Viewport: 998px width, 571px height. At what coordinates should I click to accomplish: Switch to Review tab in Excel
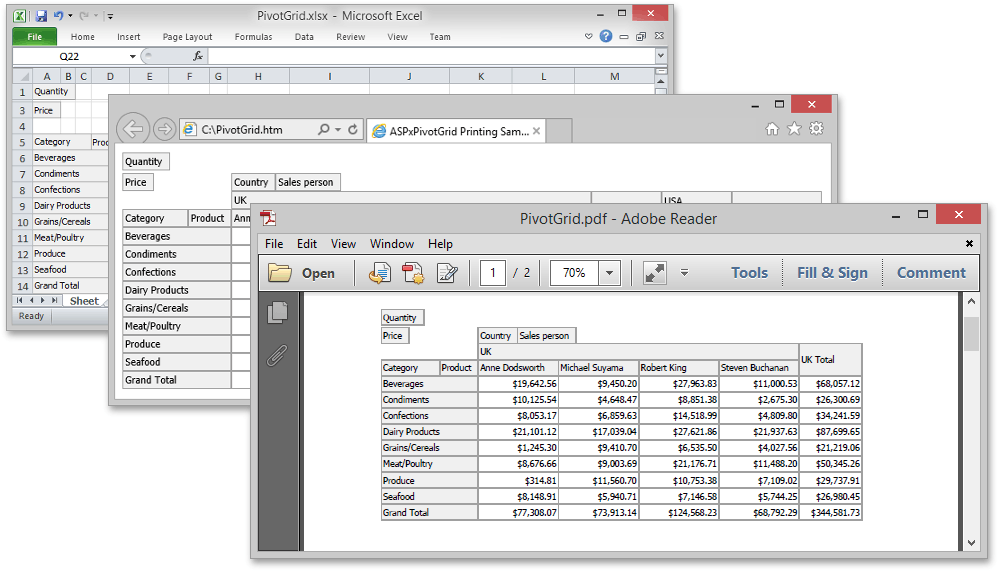point(351,37)
